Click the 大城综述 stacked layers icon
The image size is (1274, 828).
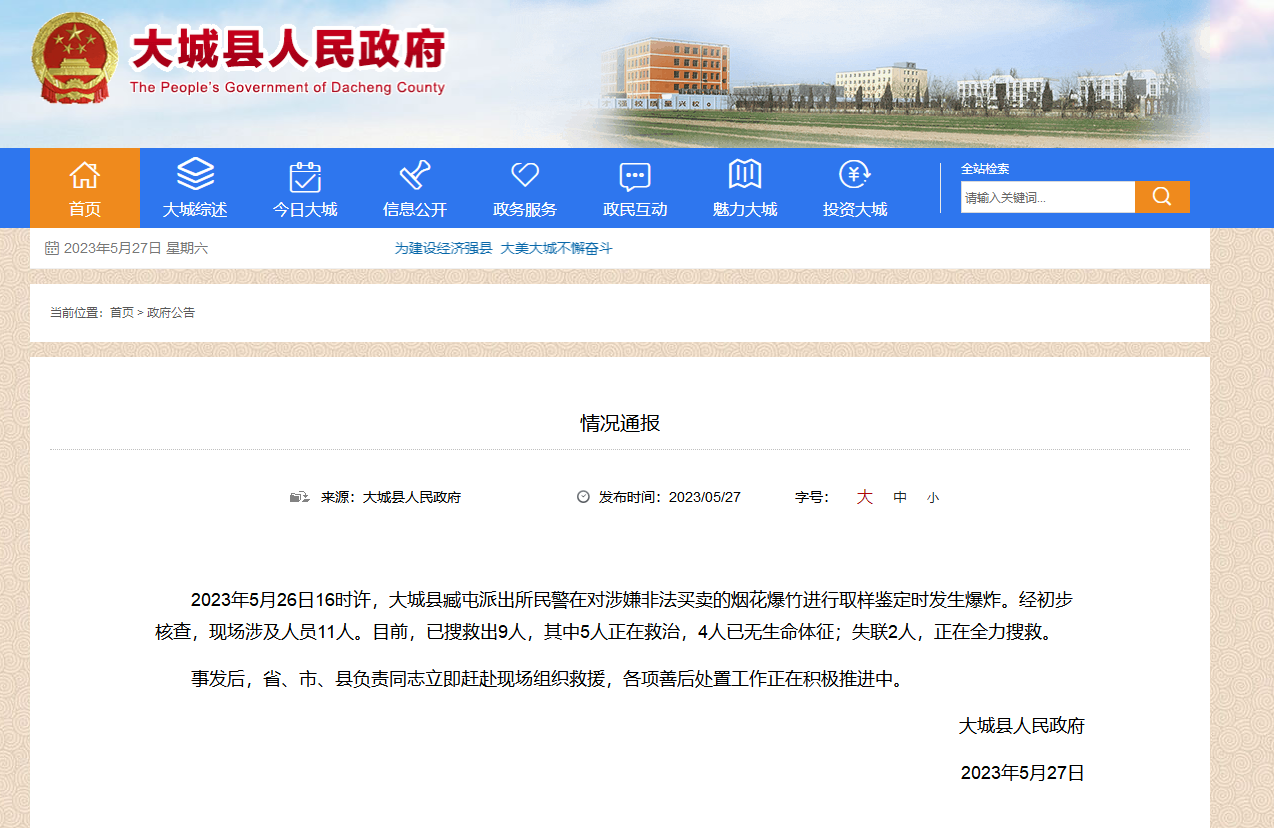(195, 175)
